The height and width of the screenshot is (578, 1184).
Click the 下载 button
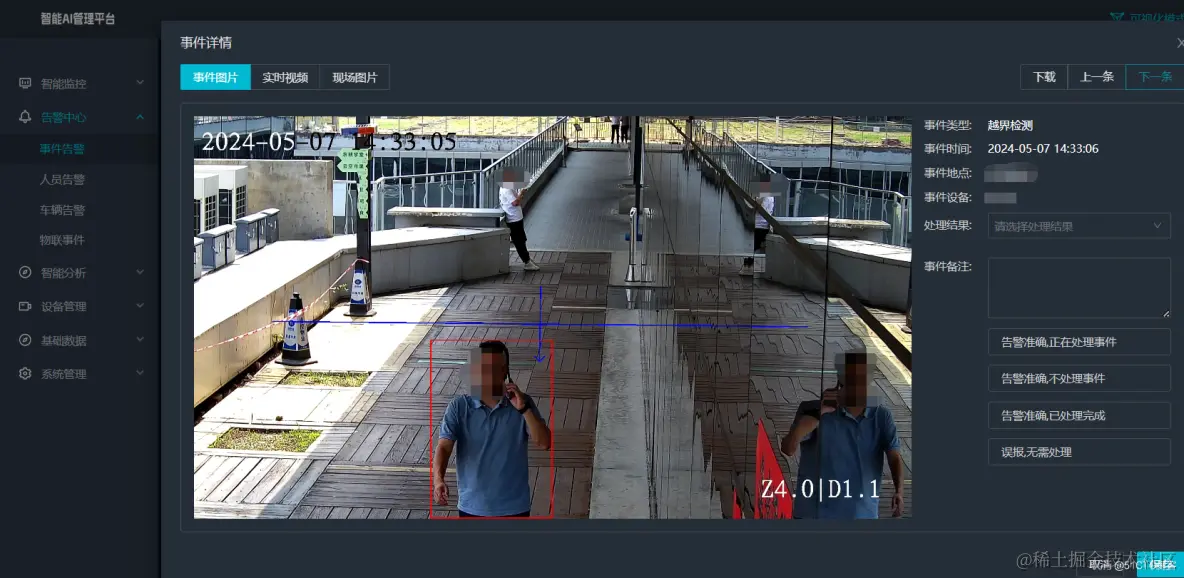coord(1044,76)
